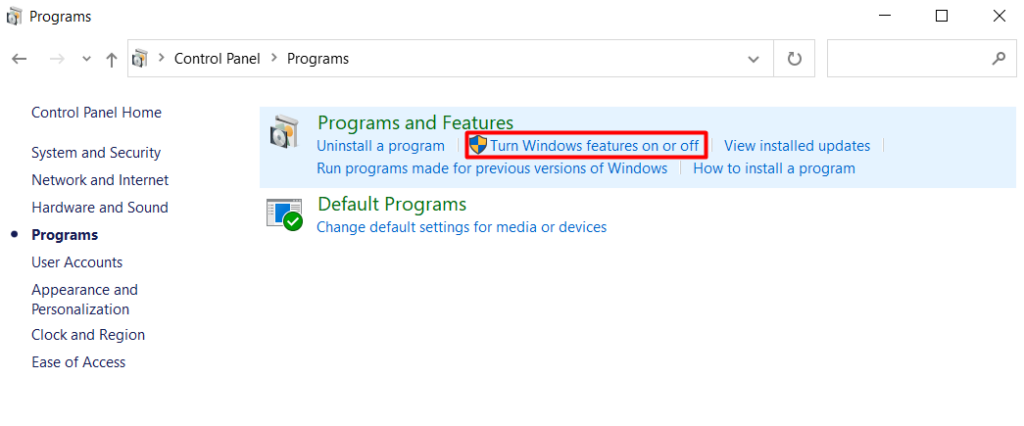
Task: Click the Programs and Features icon
Action: click(x=284, y=133)
